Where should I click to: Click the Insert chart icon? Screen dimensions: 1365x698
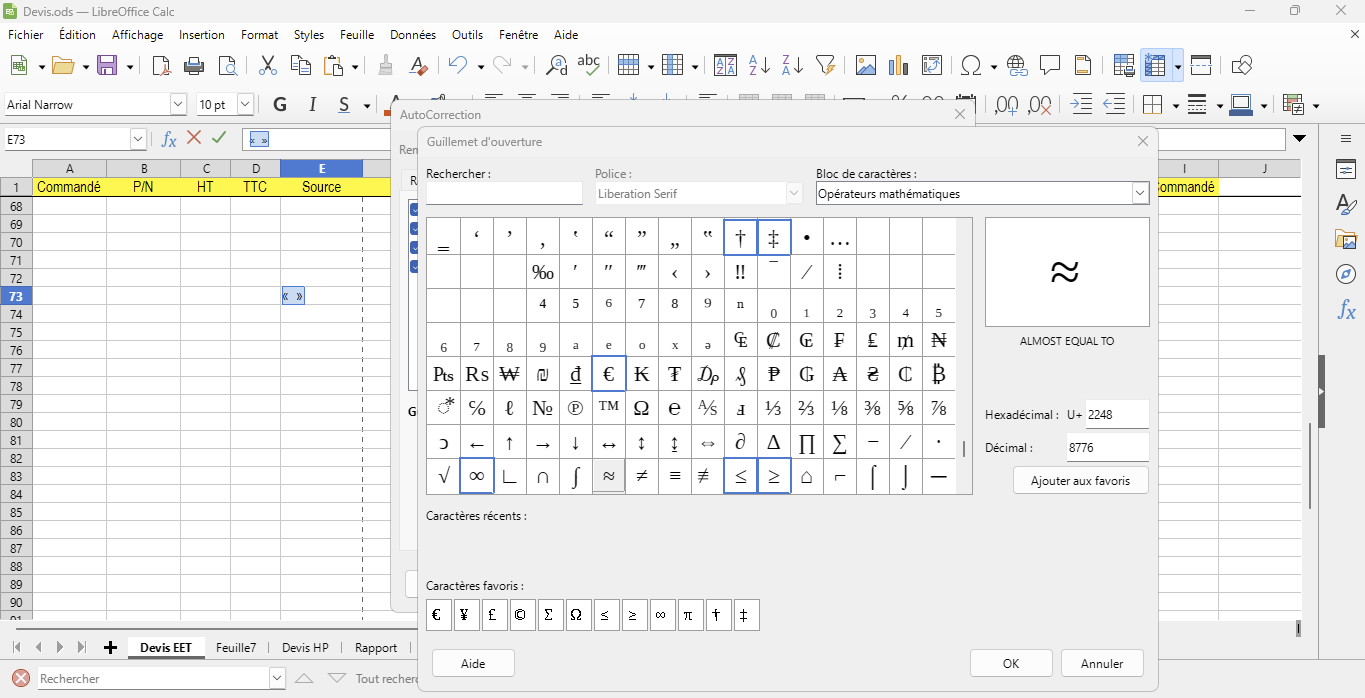[x=899, y=66]
